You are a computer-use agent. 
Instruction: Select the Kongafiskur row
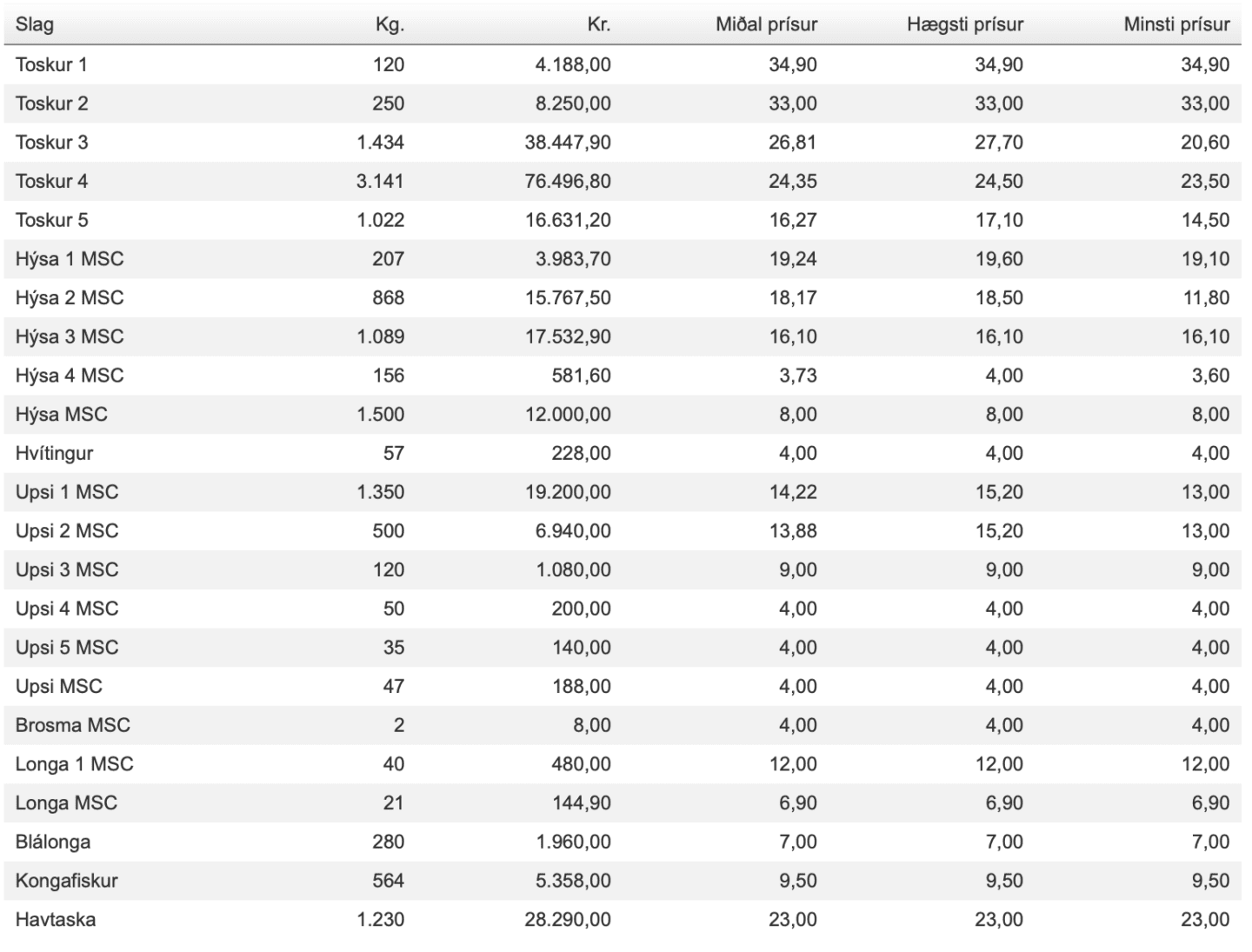(x=623, y=881)
